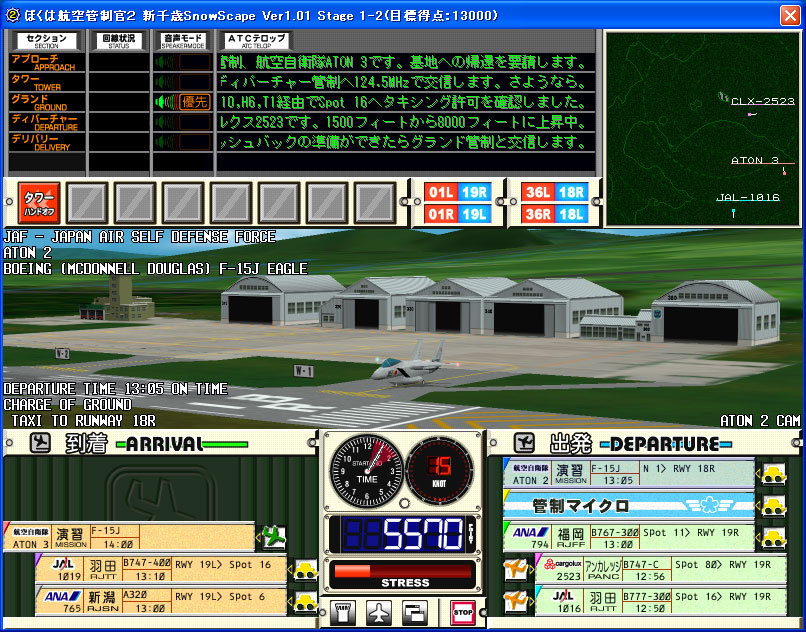Toggle the Delivery speaker mode indicator
Image resolution: width=806 pixels, height=632 pixels.
pos(183,142)
